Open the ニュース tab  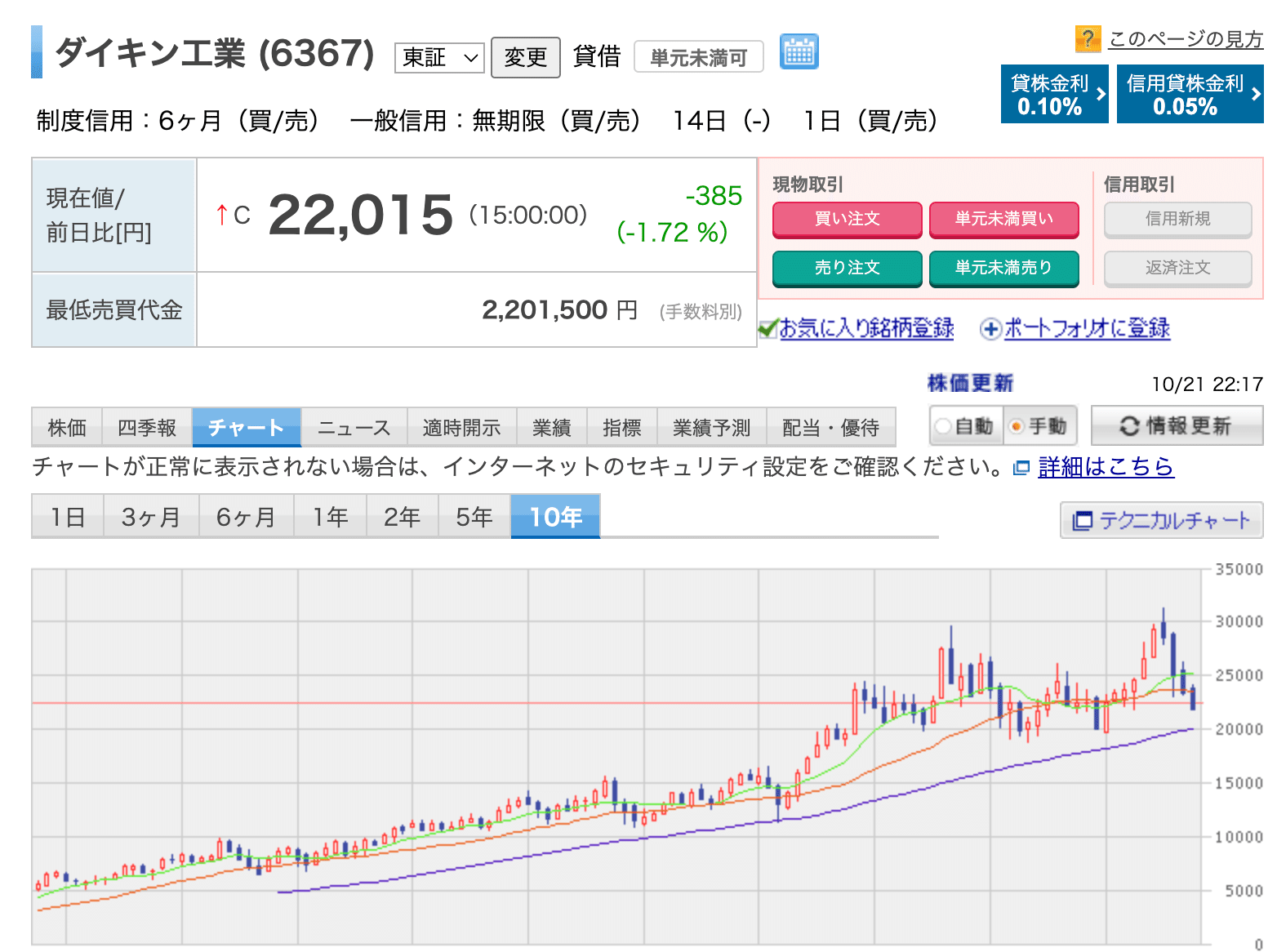tap(354, 427)
